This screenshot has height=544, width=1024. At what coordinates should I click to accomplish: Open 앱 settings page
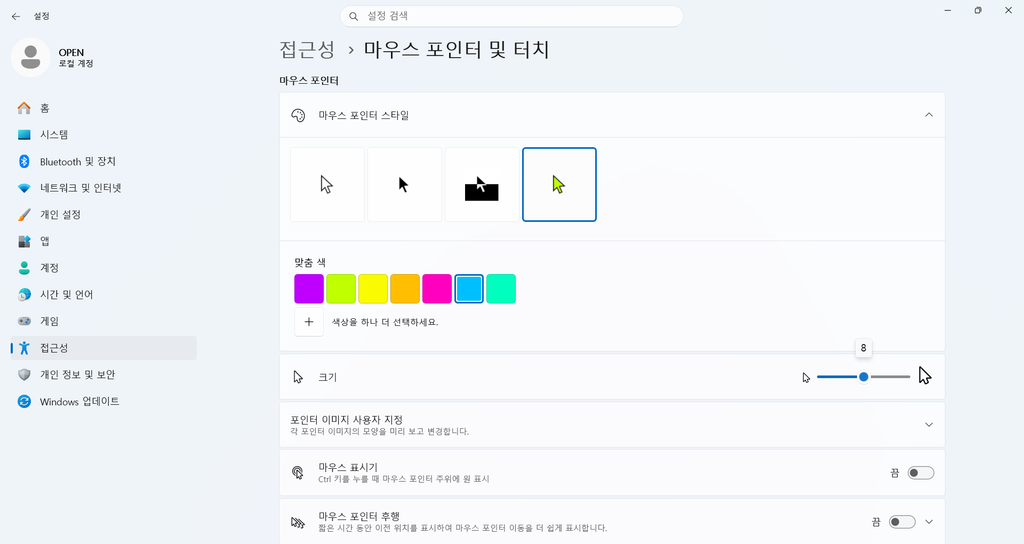click(103, 242)
